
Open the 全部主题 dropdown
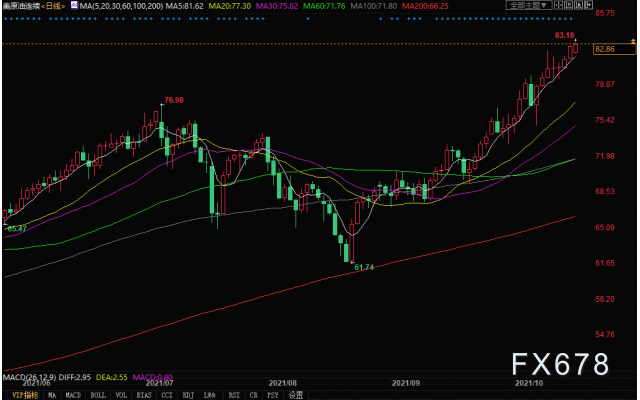(529, 5)
